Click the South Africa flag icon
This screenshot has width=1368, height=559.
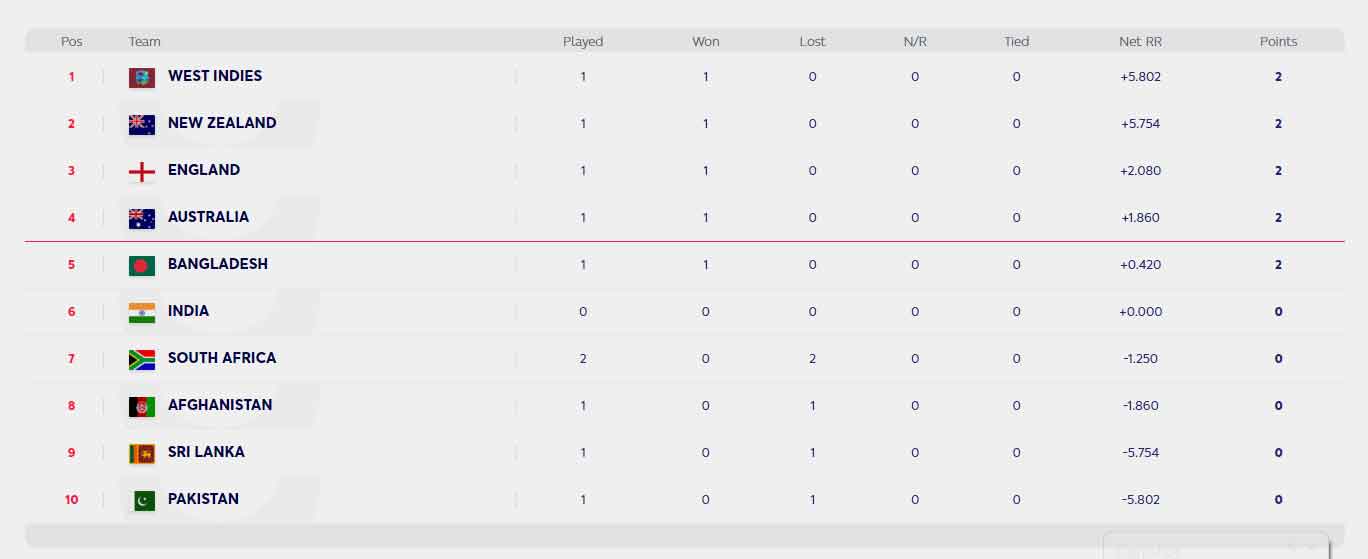pos(142,359)
